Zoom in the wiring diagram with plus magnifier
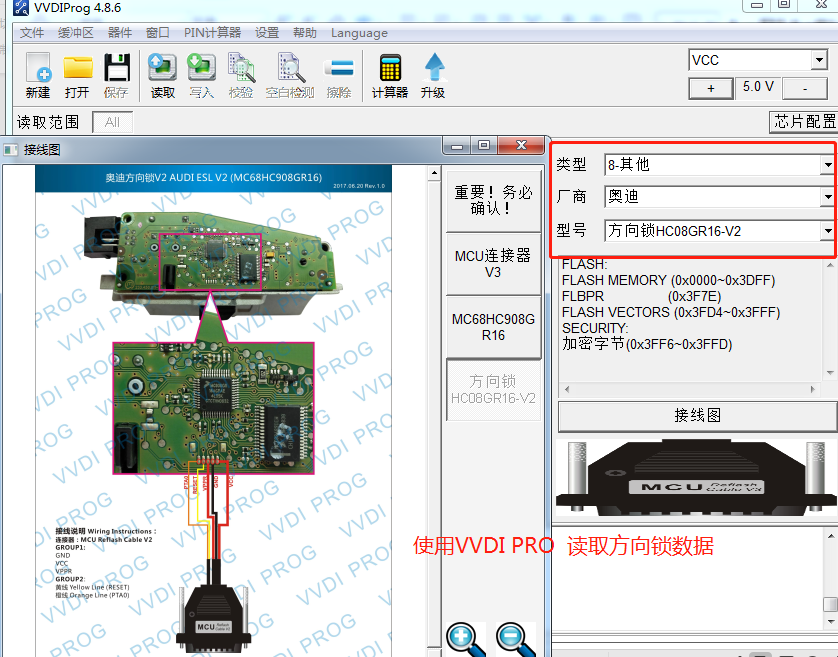This screenshot has height=657, width=838. (x=464, y=639)
